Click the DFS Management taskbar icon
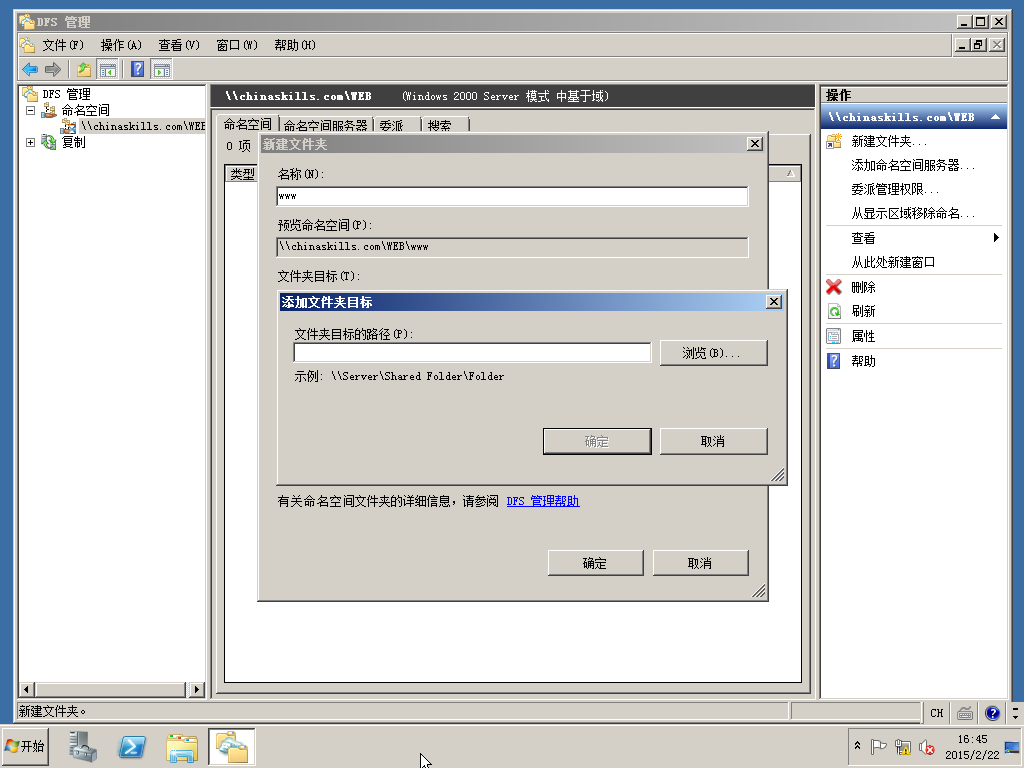 232,746
